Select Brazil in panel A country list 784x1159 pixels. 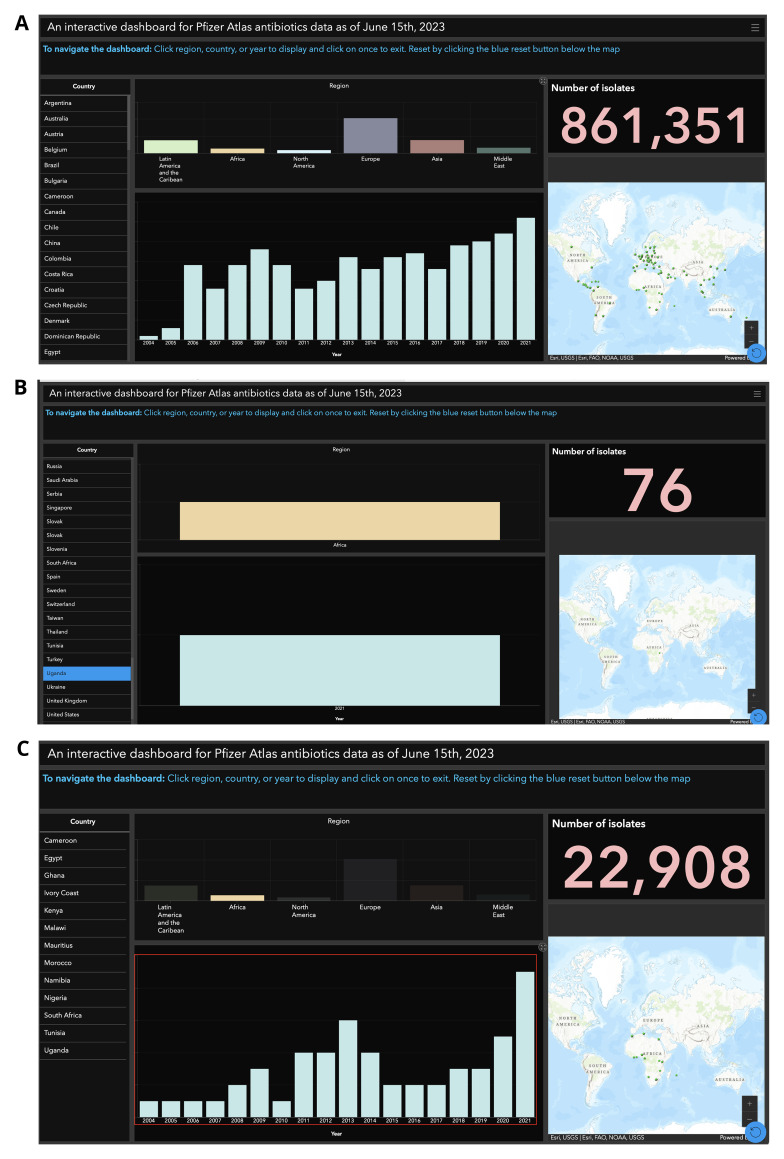pos(83,166)
